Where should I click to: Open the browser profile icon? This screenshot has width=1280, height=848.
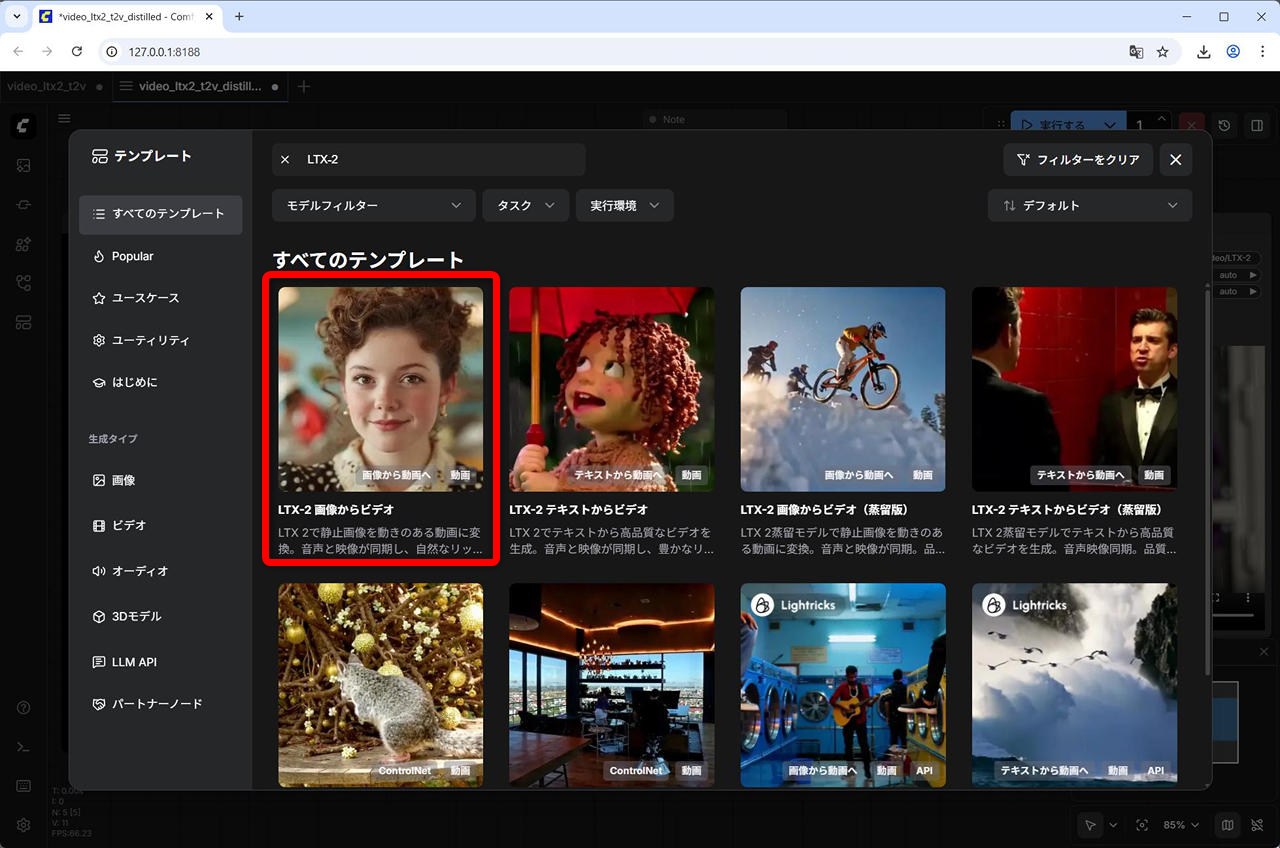click(x=1233, y=52)
